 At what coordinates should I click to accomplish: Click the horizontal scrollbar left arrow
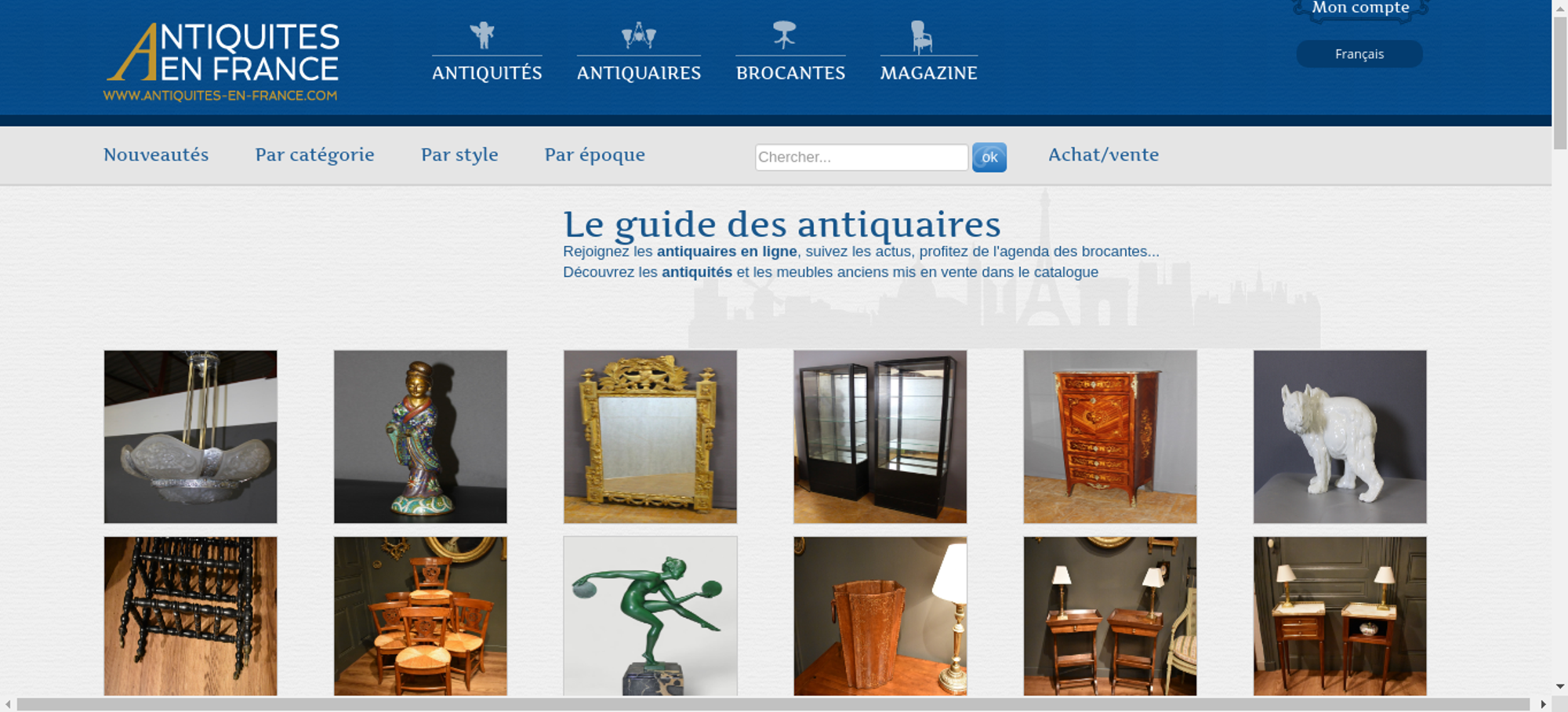8,704
